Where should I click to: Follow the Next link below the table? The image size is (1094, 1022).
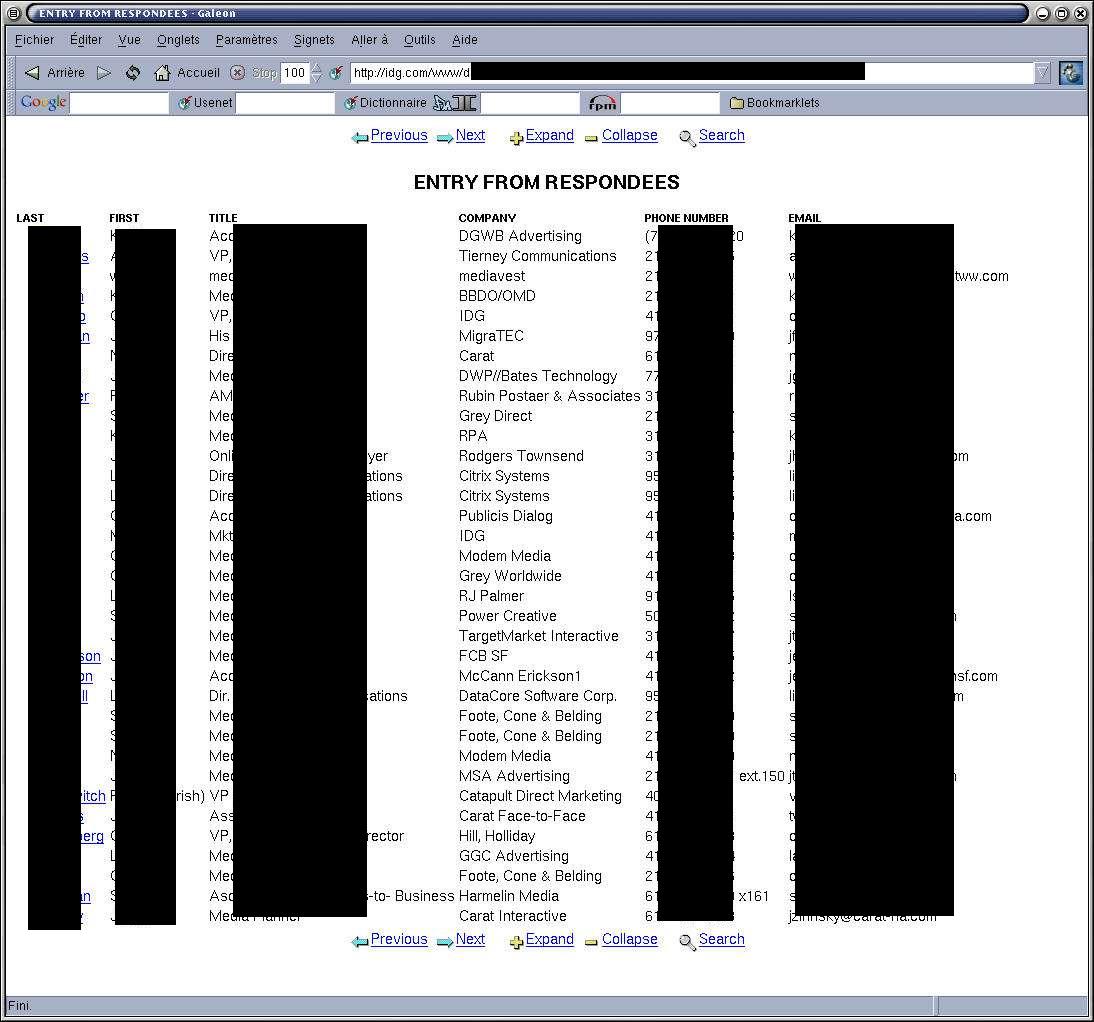pos(470,939)
